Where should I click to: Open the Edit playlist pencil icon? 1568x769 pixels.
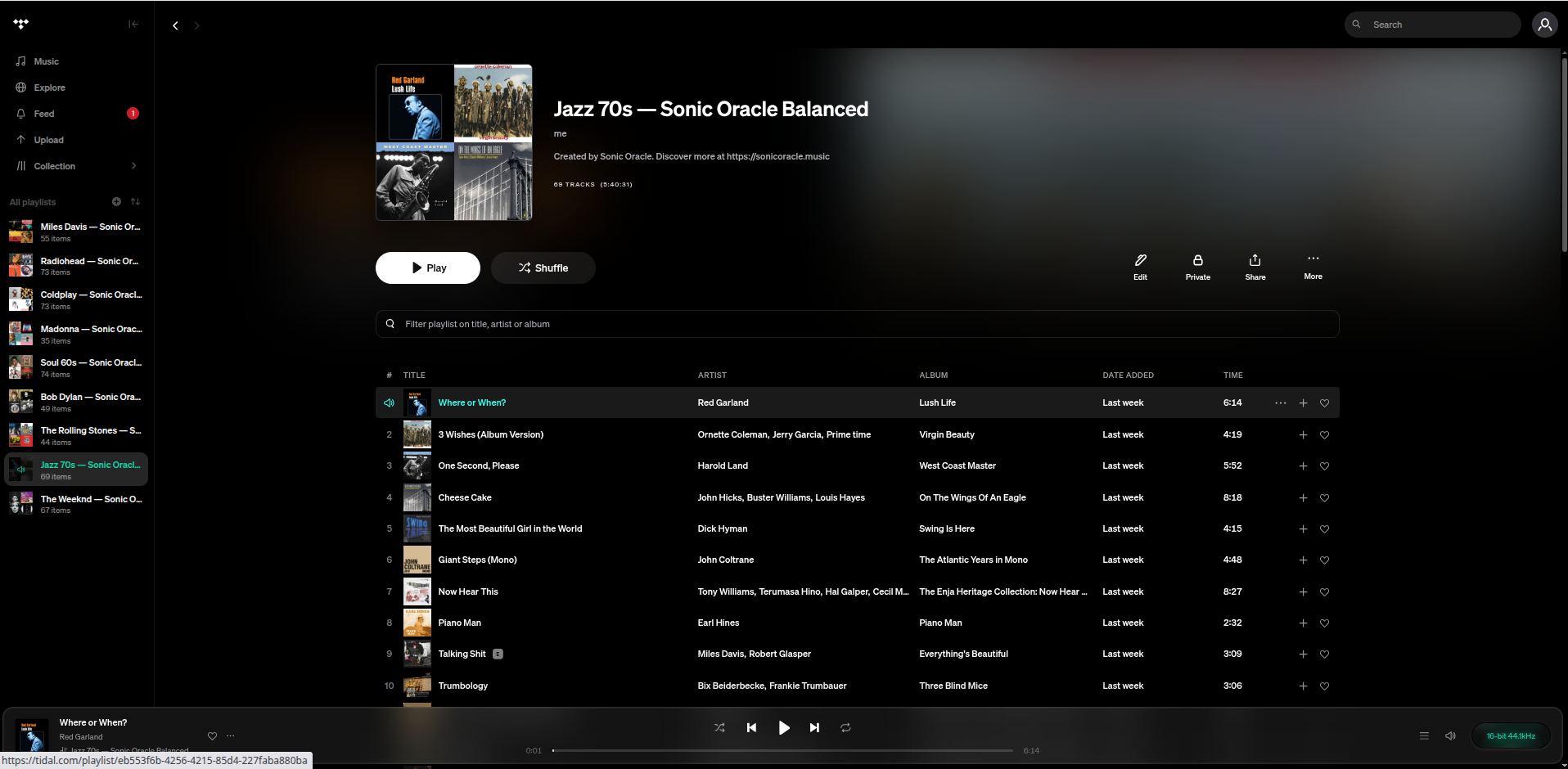click(1140, 267)
